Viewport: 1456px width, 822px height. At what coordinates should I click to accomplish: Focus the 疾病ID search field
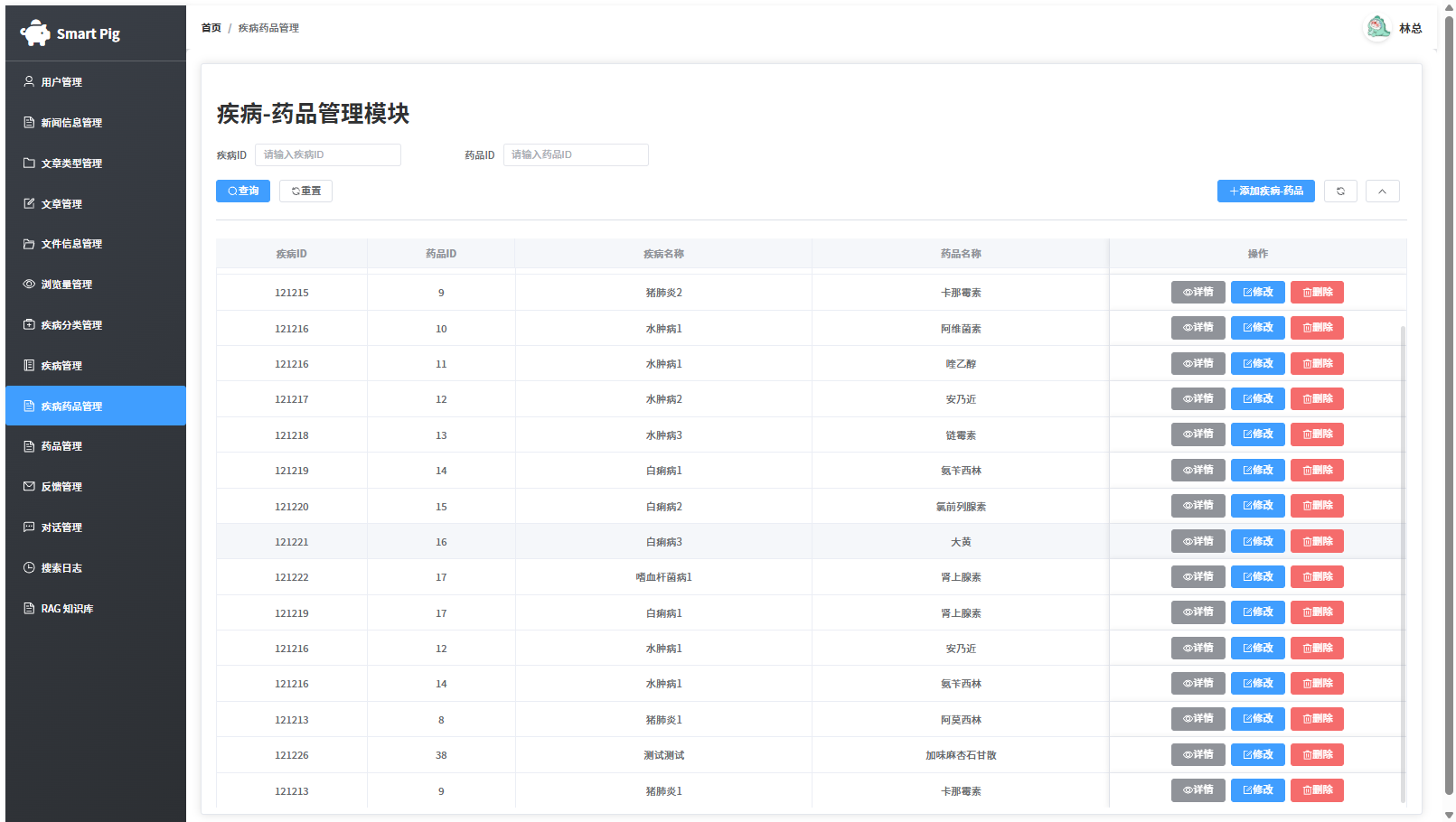[328, 154]
